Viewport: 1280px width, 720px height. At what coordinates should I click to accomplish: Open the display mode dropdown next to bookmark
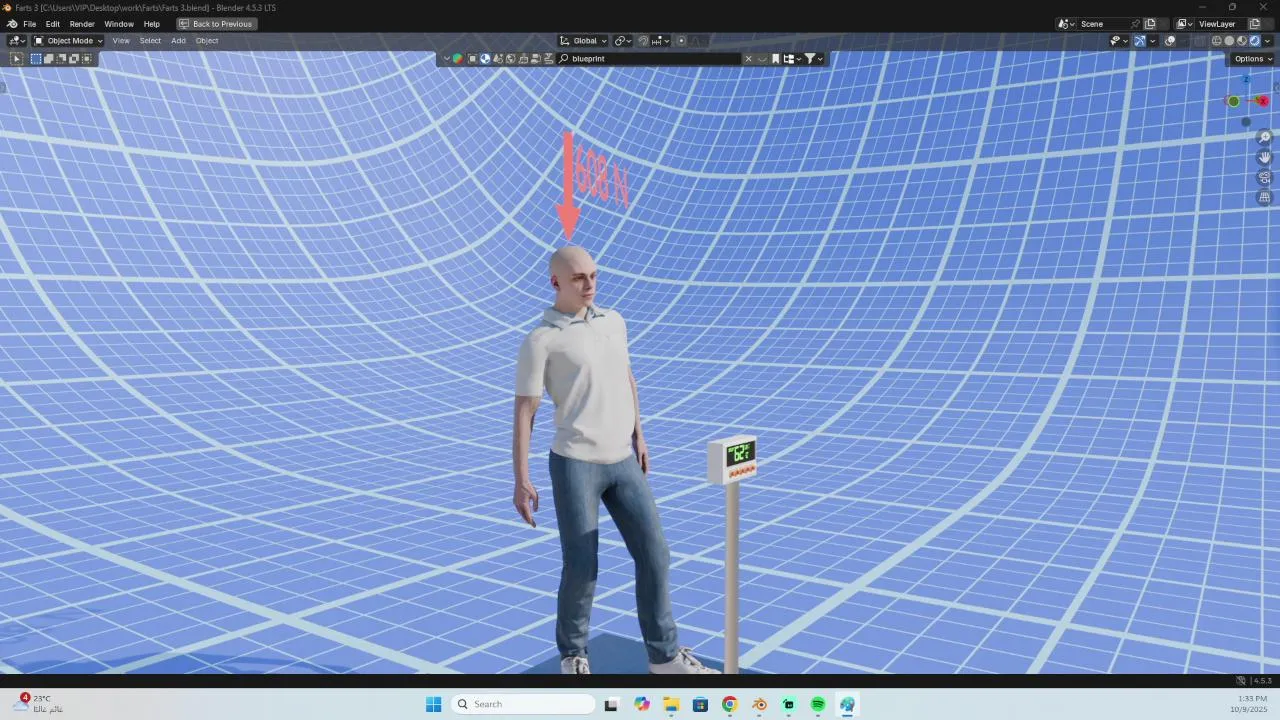pyautogui.click(x=793, y=59)
